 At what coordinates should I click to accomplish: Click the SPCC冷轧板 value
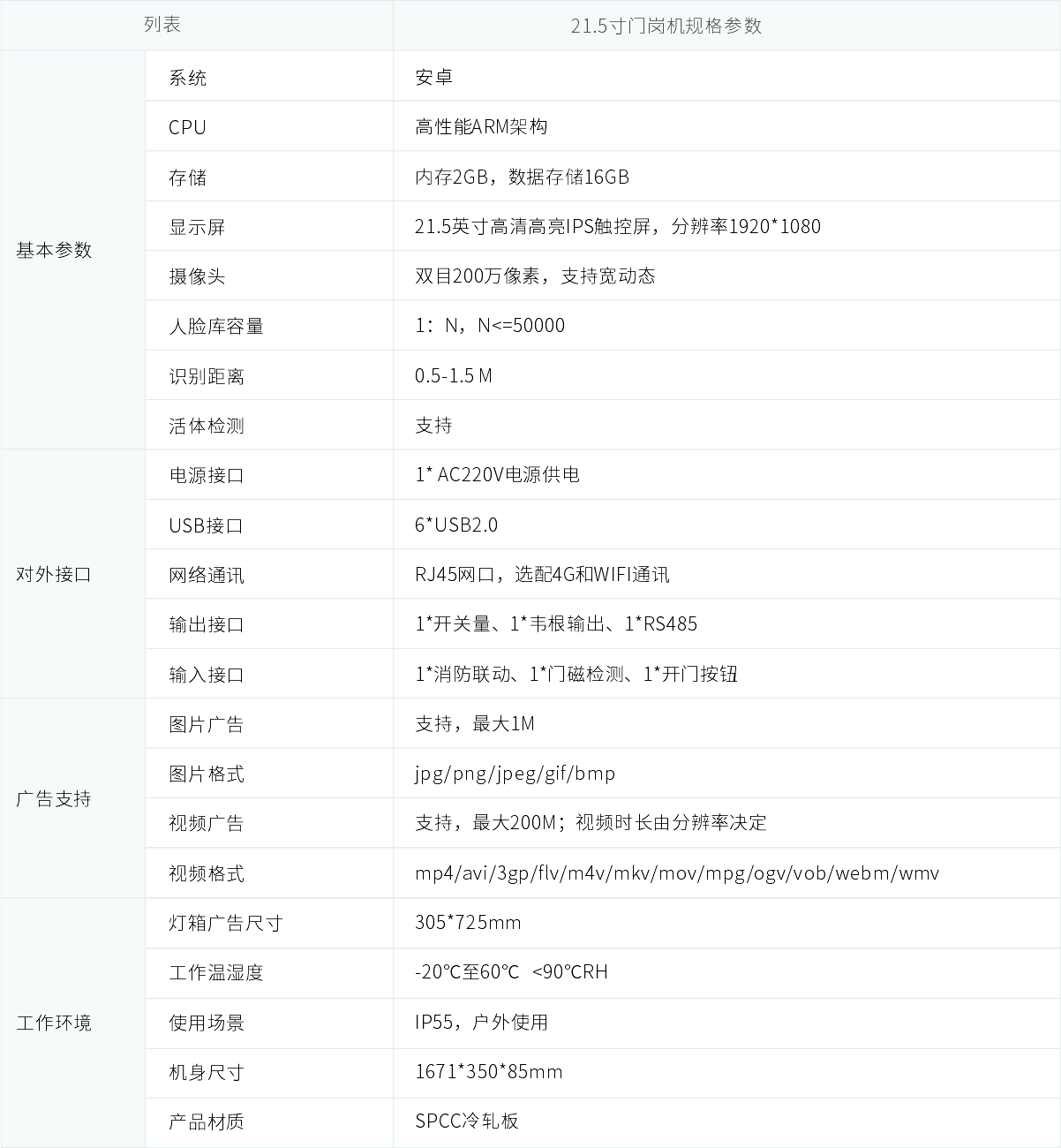pyautogui.click(x=467, y=1122)
